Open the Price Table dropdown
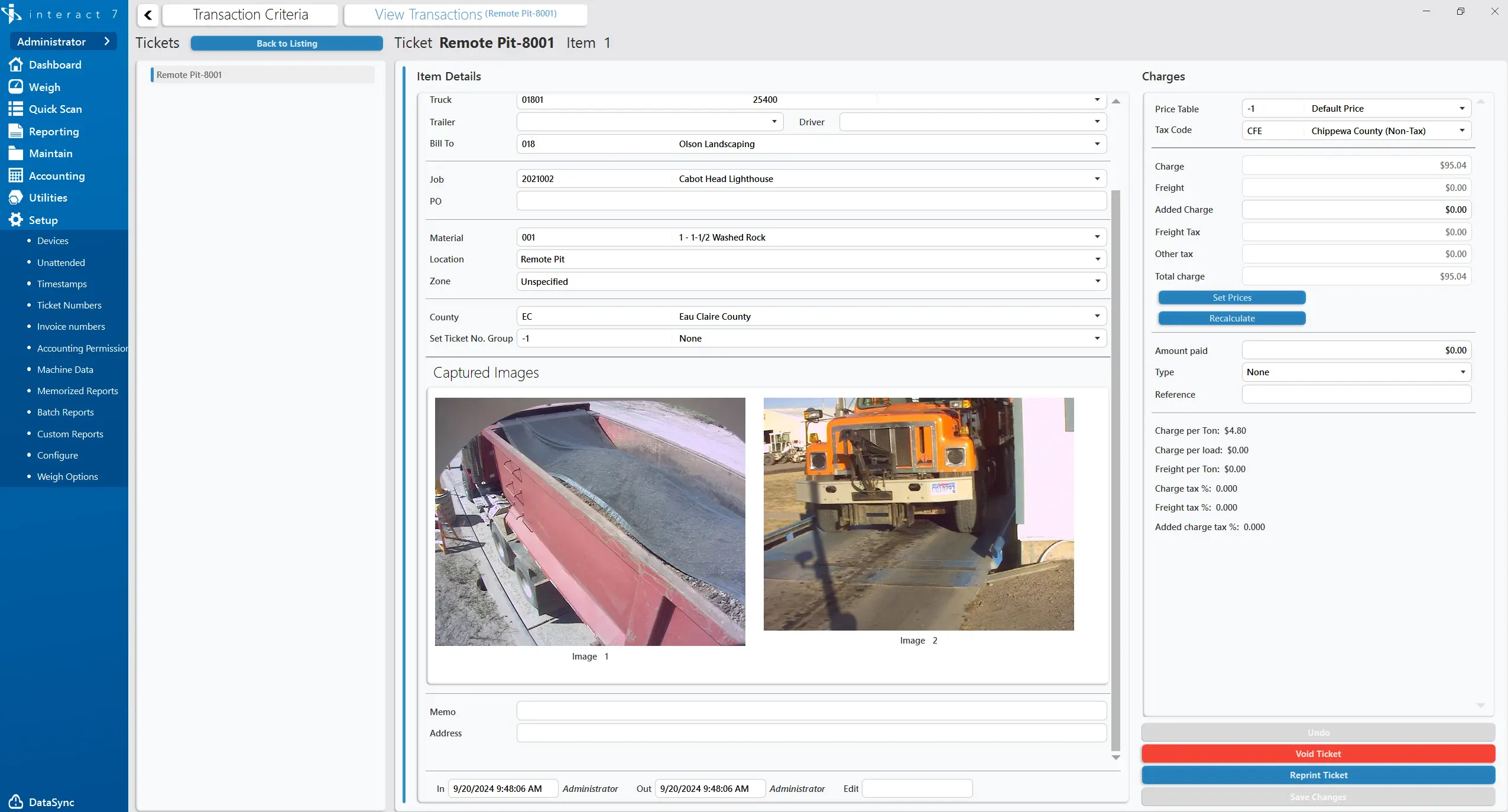The image size is (1508, 812). (x=1462, y=108)
